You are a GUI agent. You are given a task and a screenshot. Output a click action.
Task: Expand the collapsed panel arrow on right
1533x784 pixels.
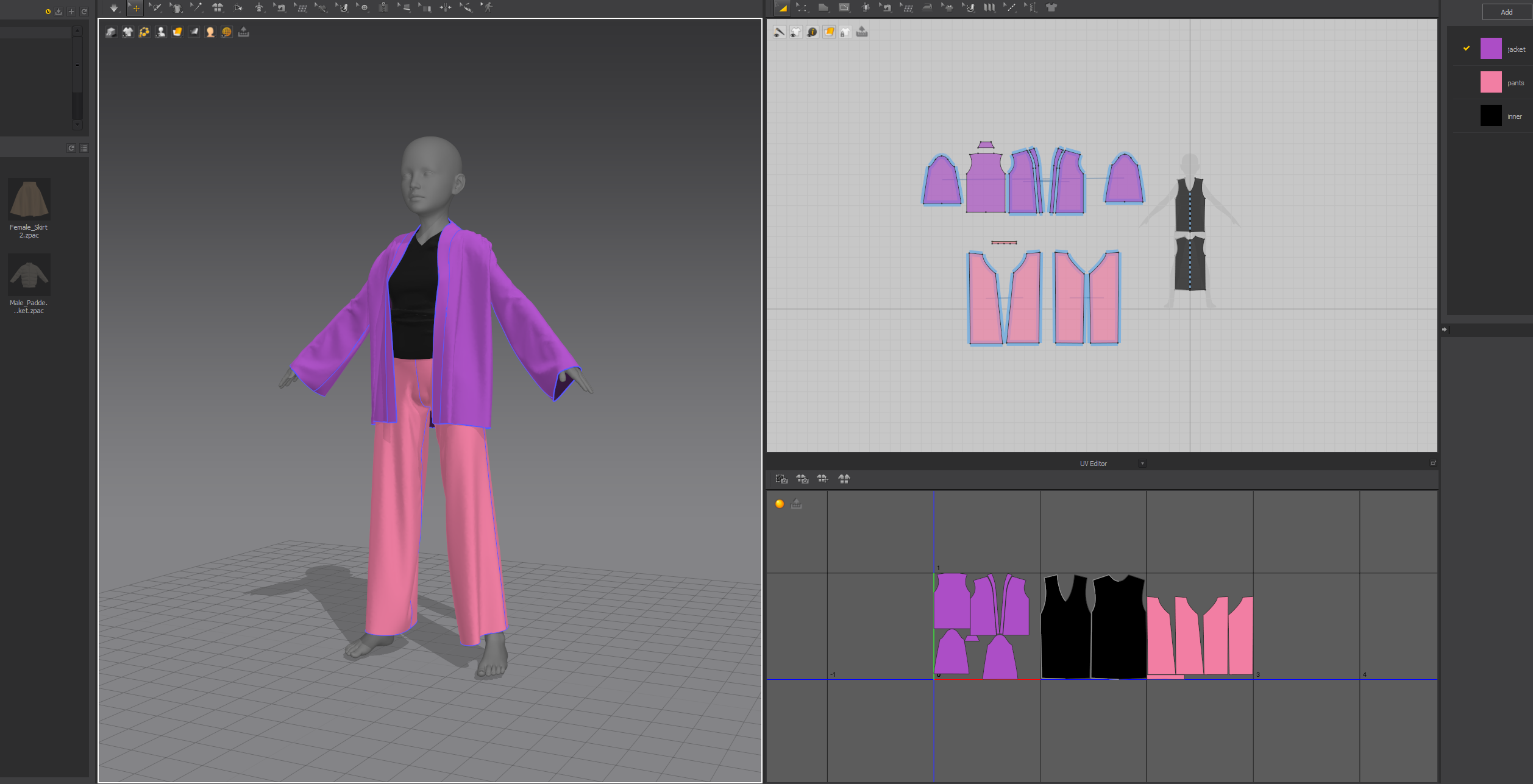point(1444,330)
